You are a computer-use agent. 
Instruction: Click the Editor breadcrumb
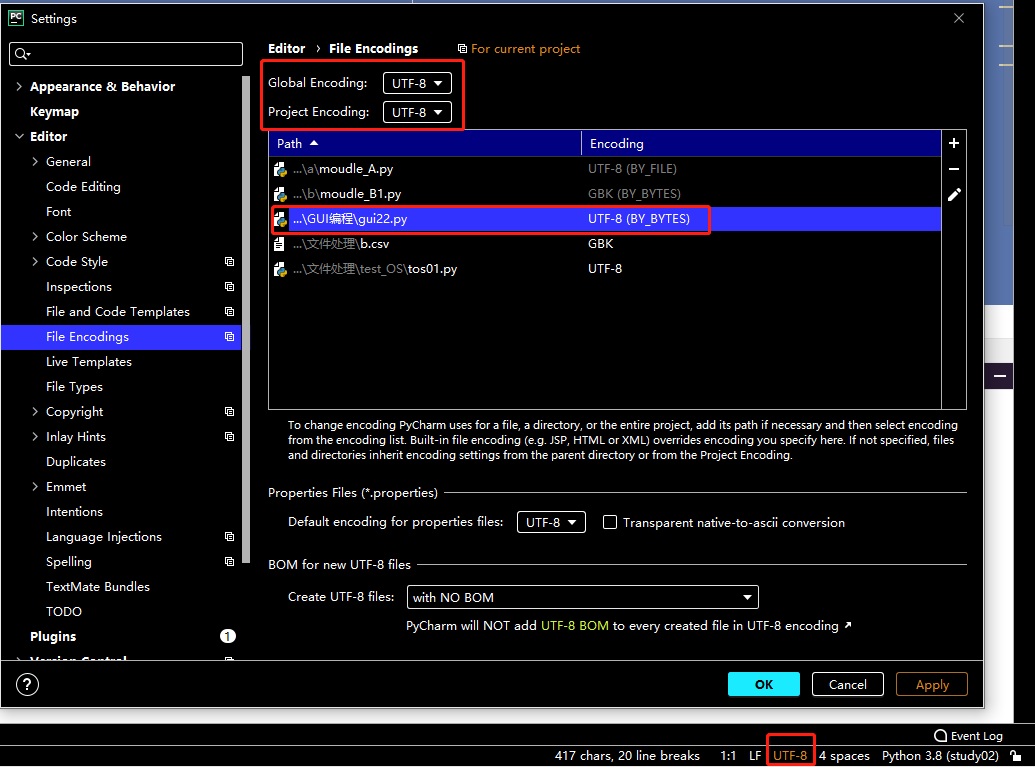point(286,49)
